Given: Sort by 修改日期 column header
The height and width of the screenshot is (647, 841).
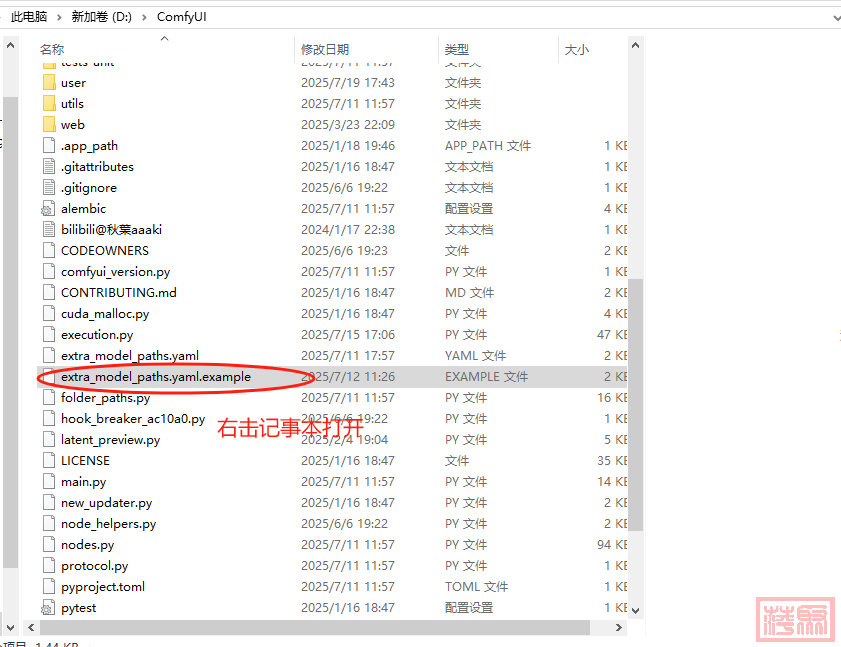Looking at the screenshot, I should point(325,49).
